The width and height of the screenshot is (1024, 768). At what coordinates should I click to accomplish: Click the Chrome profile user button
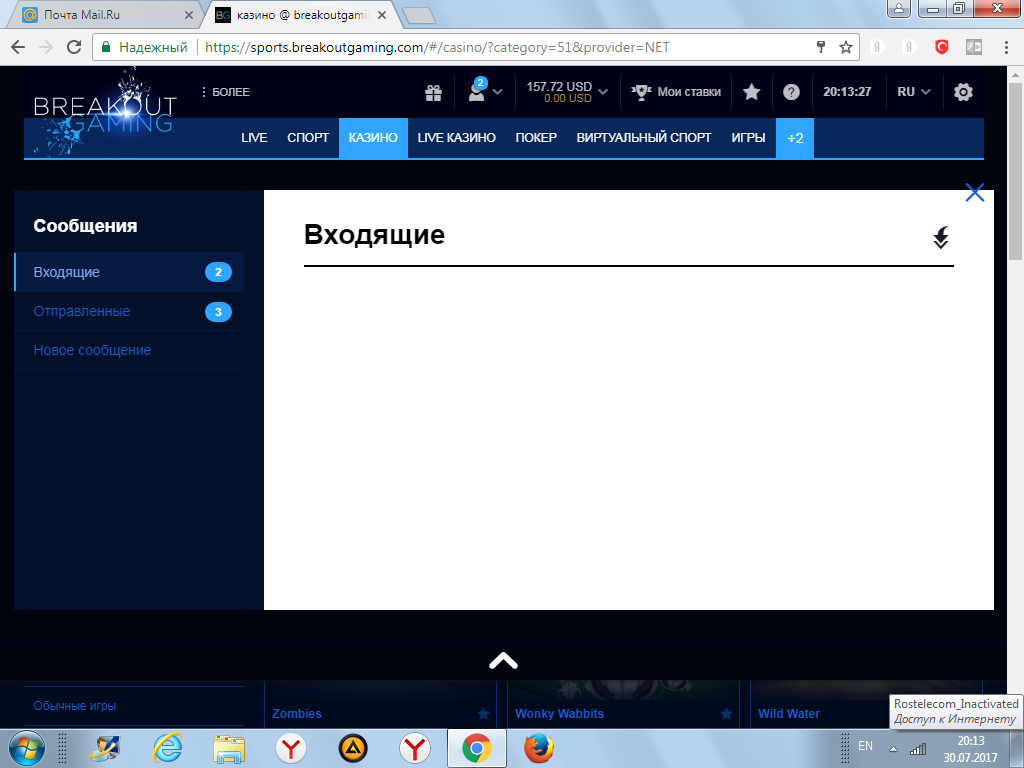(899, 8)
